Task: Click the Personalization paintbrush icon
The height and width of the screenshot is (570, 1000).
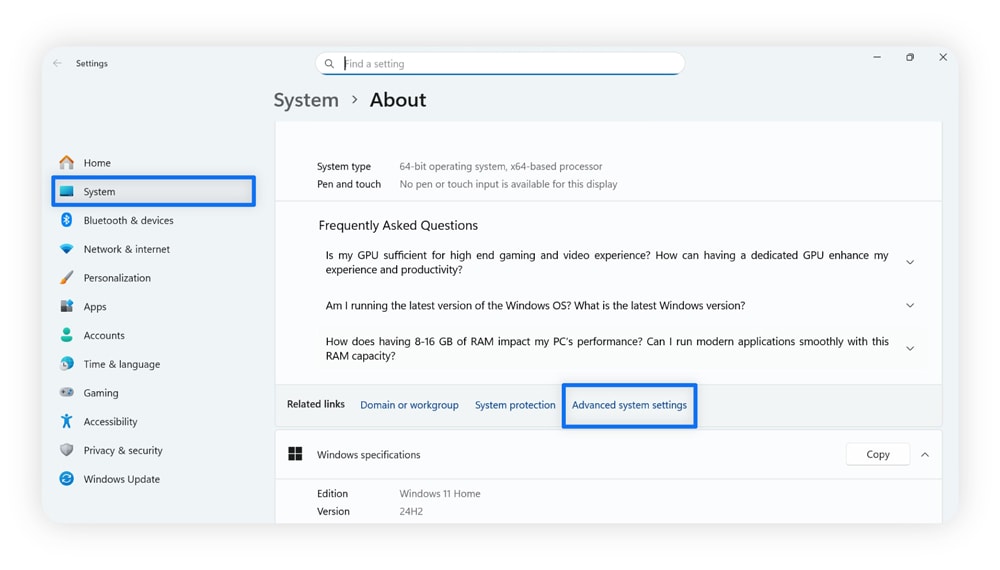Action: coord(66,277)
